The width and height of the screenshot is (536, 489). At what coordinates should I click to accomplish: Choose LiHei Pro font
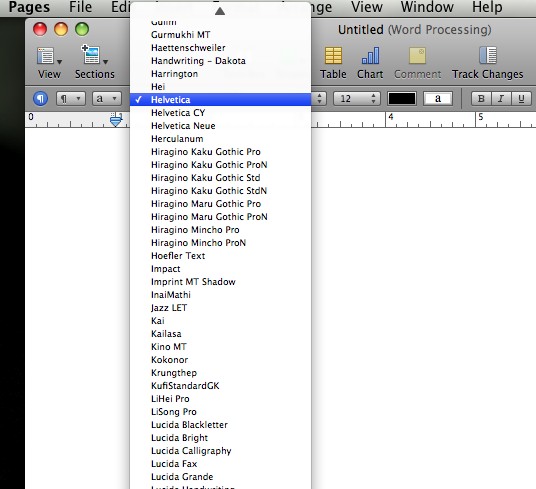220,399
